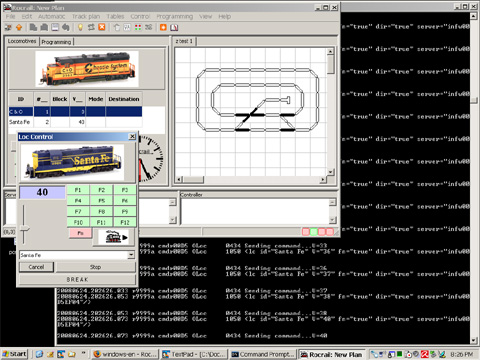Open the Automatic menu
The height and width of the screenshot is (360, 480).
click(51, 16)
